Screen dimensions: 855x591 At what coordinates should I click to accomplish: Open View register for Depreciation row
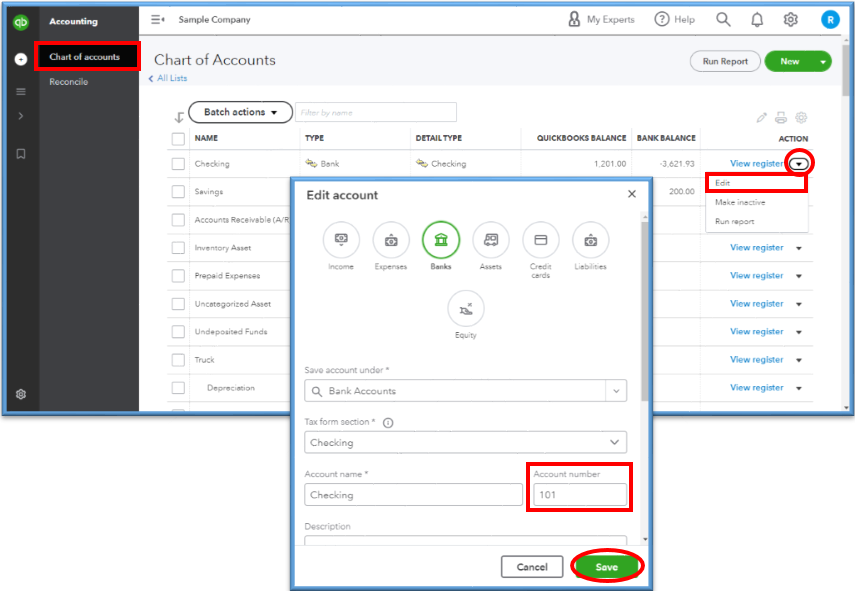pyautogui.click(x=756, y=388)
